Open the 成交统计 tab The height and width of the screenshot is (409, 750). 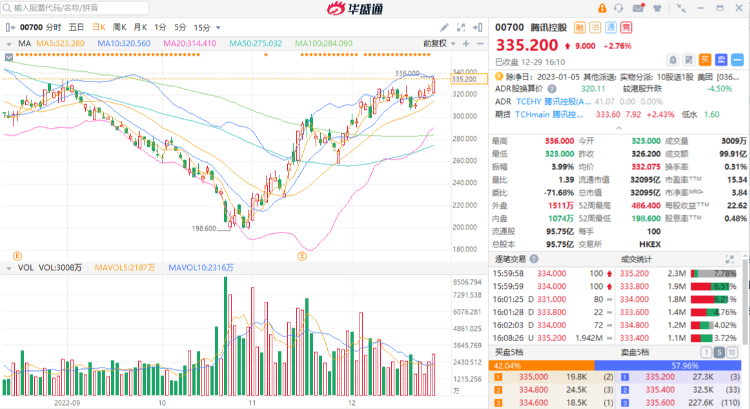[636, 259]
